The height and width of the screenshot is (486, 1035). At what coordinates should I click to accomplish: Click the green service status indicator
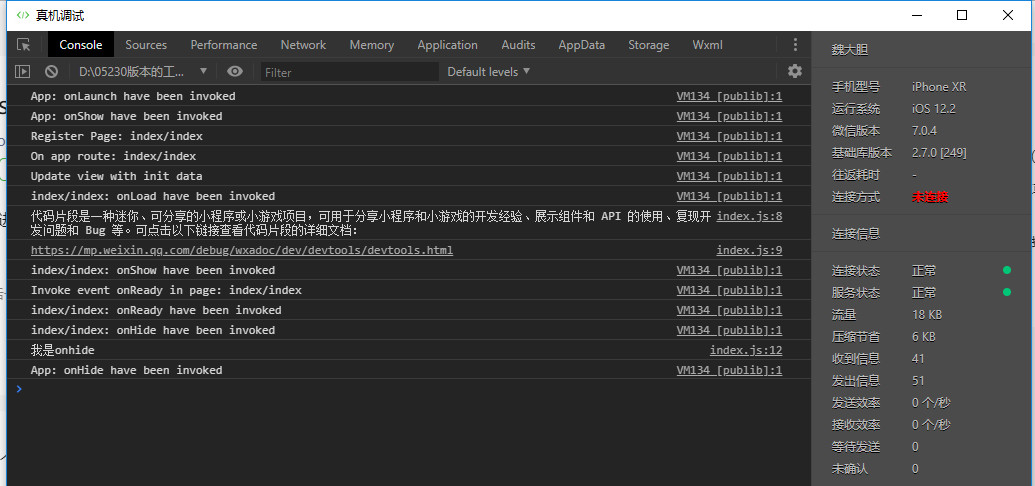[x=1007, y=292]
